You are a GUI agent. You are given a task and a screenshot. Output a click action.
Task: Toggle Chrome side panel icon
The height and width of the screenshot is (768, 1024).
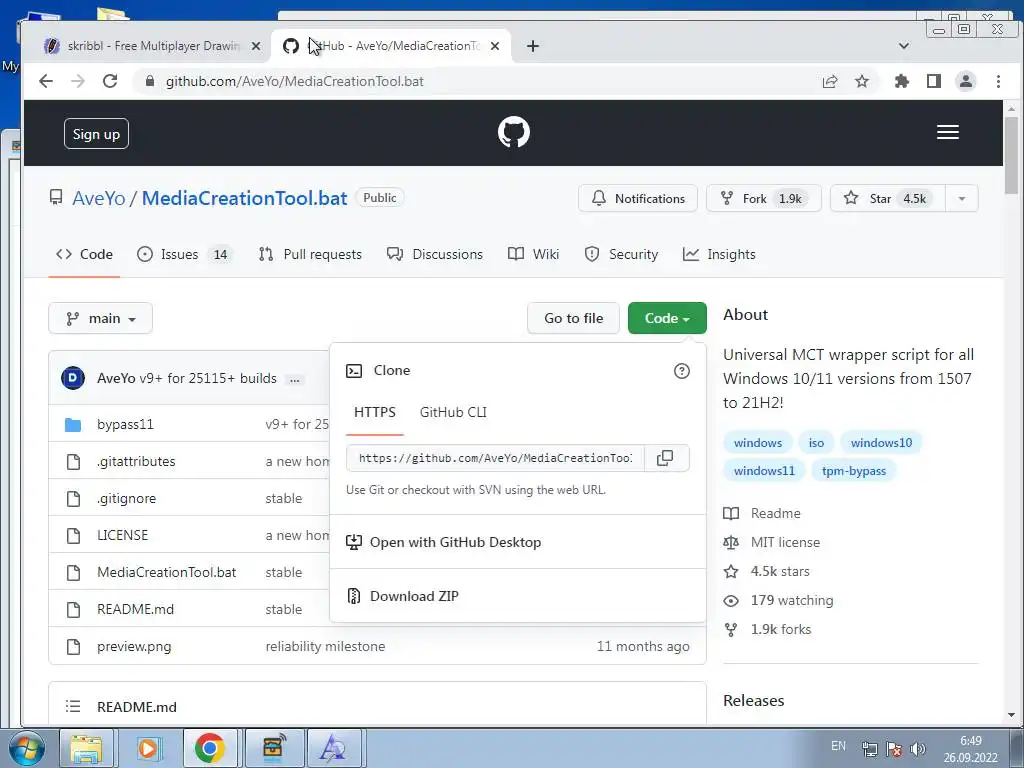[934, 81]
